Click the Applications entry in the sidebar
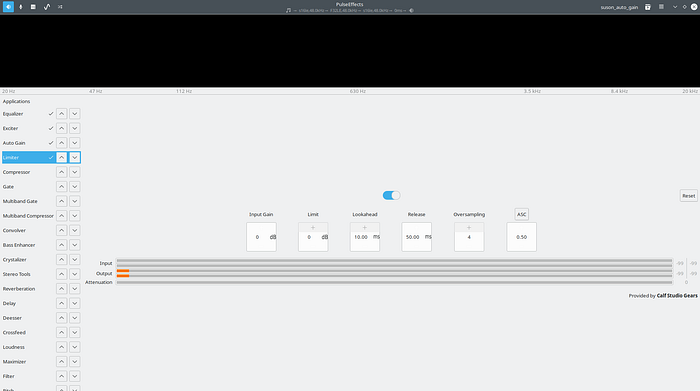Screen dimensions: 700x391 pos(17,101)
